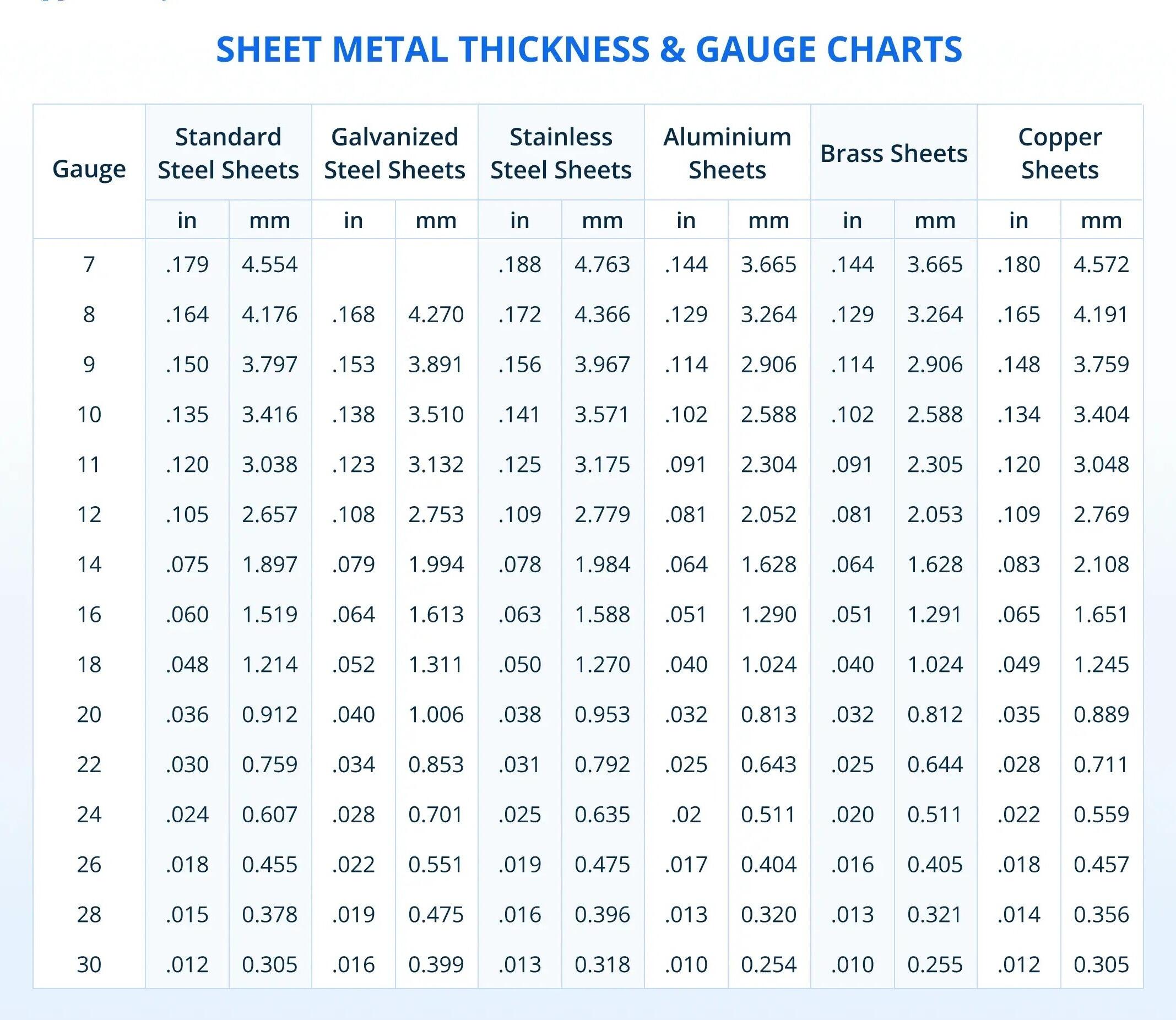
Task: Select the Stainless Steel Sheets header
Action: pos(561,153)
